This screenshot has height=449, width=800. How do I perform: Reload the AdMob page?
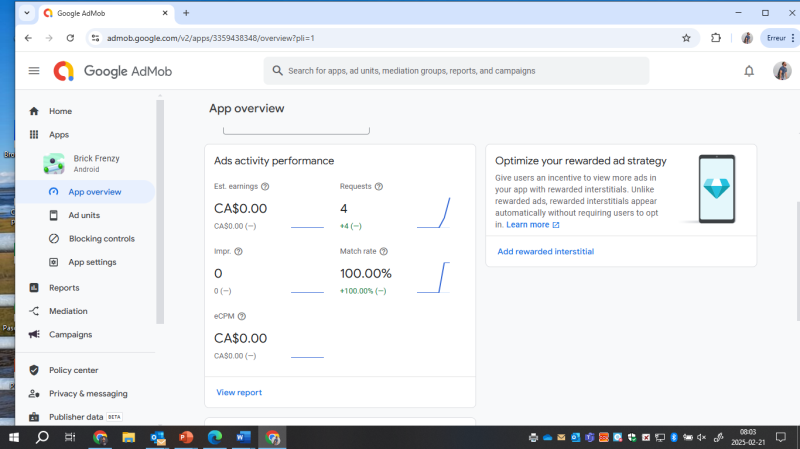point(70,38)
